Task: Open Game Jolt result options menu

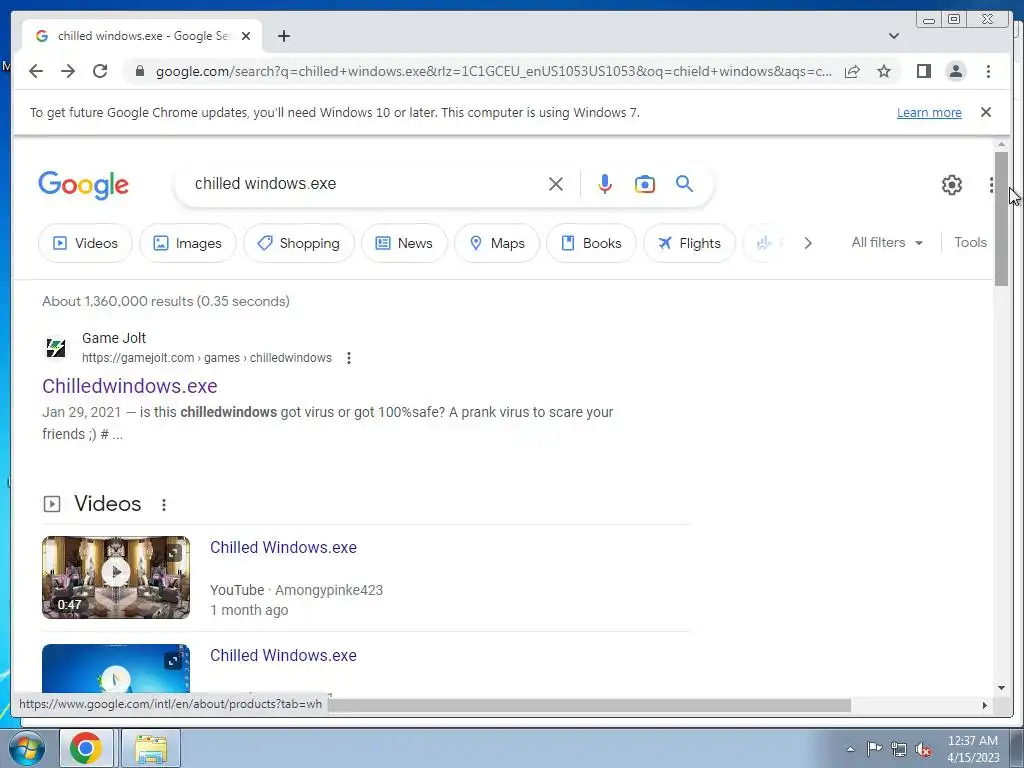Action: (x=349, y=358)
